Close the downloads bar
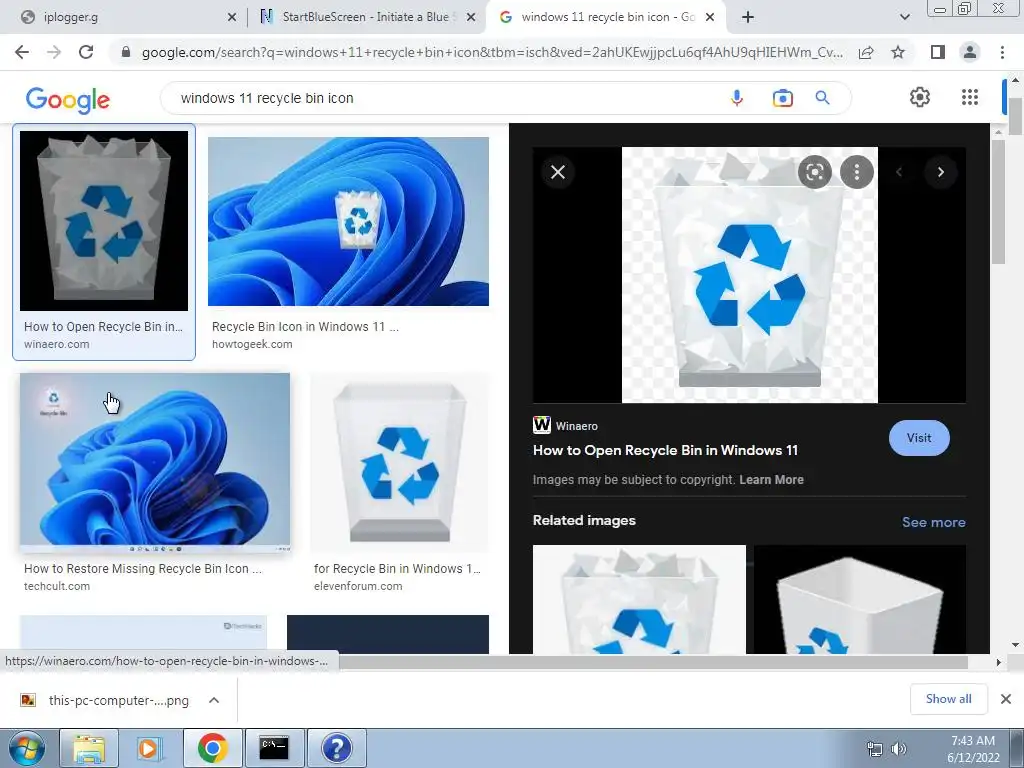This screenshot has width=1024, height=768. (x=1006, y=699)
